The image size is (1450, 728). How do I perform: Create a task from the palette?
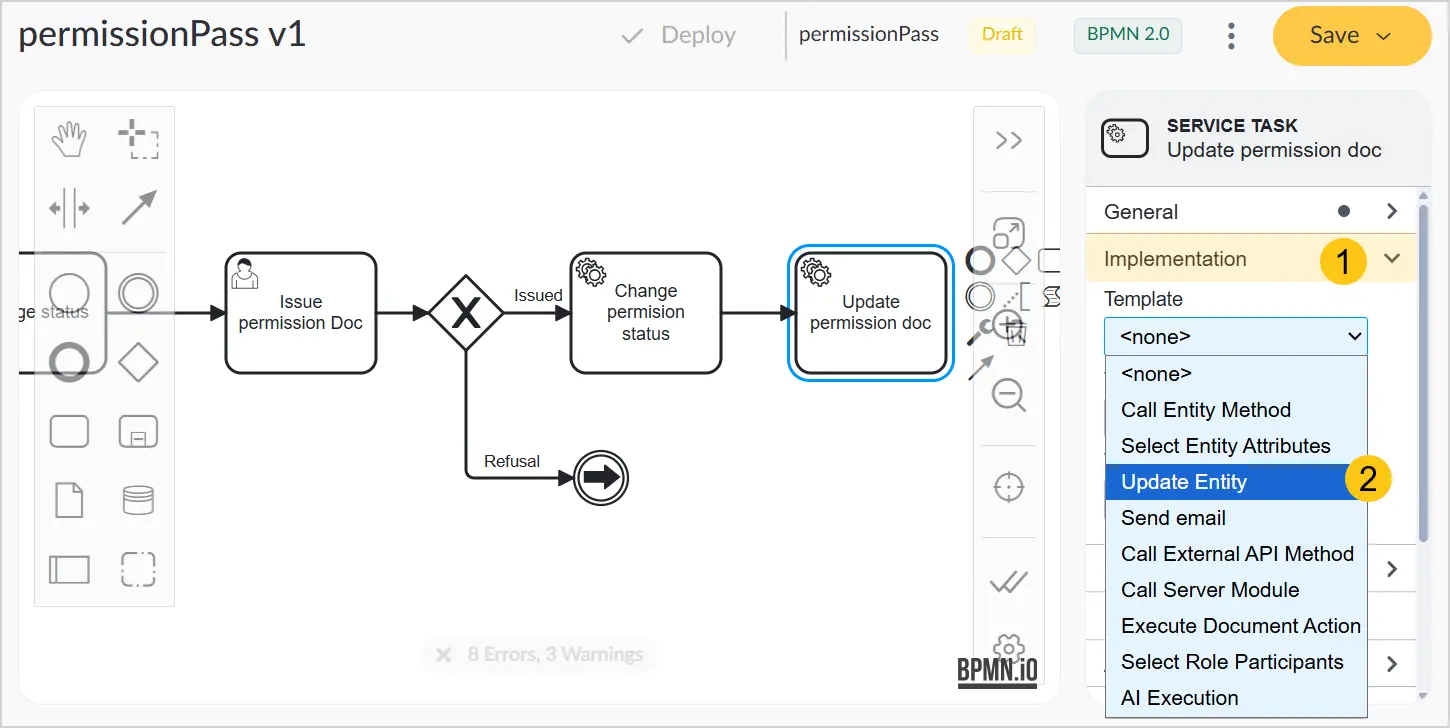[69, 431]
